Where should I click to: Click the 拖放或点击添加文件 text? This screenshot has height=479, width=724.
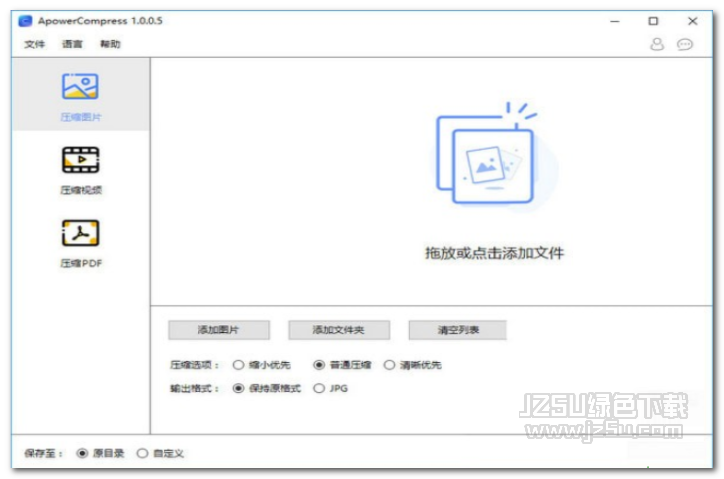(495, 253)
